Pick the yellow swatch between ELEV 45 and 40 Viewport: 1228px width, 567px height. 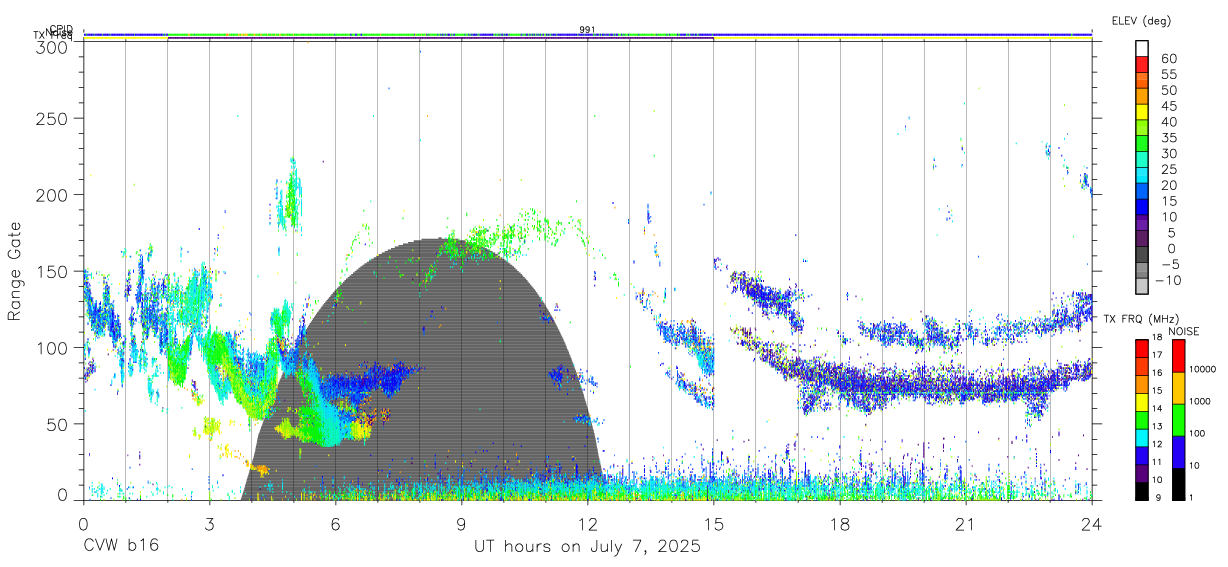tap(1142, 112)
